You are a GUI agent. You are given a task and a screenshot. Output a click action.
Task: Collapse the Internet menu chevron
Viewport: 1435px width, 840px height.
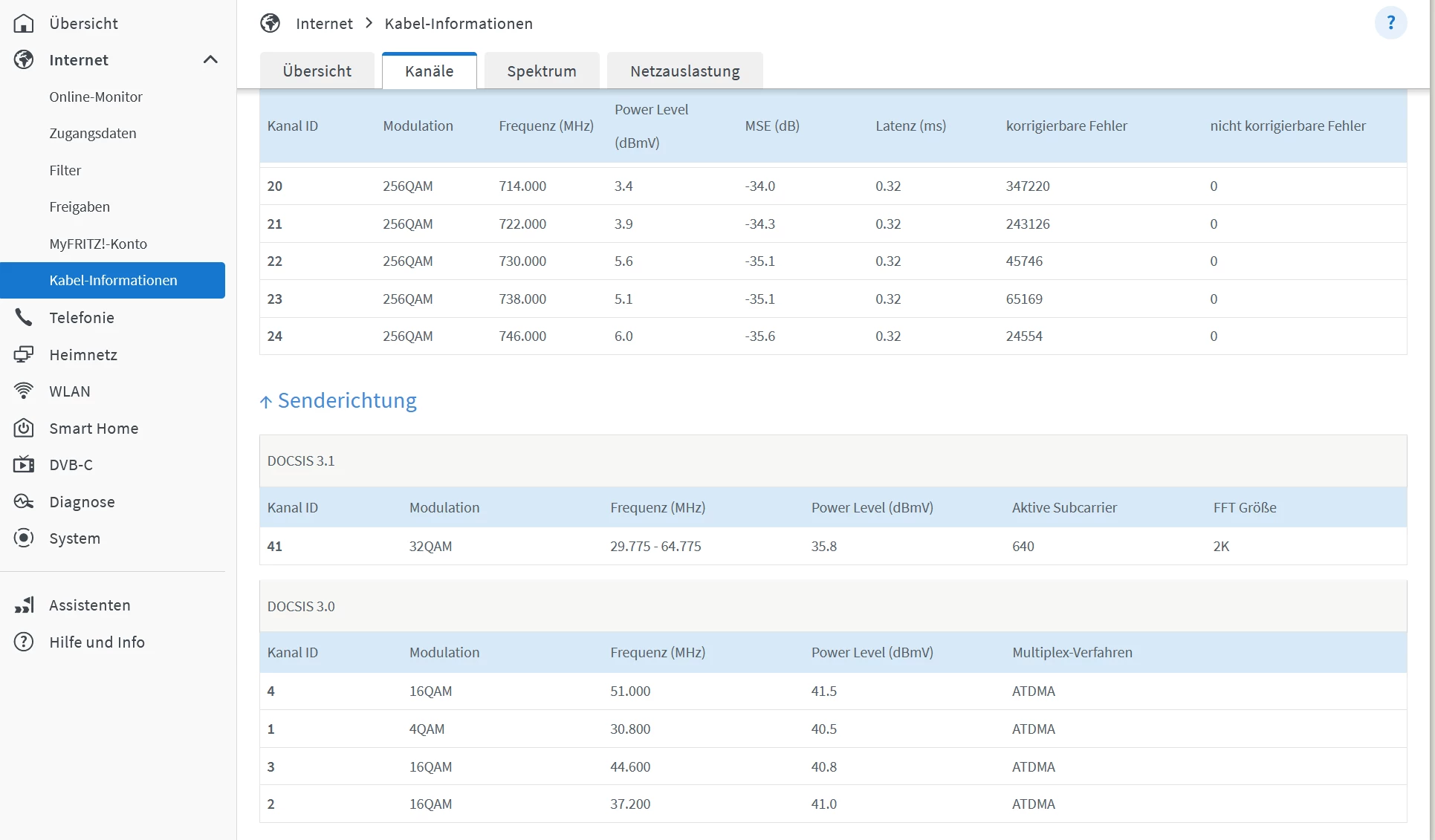pos(210,59)
